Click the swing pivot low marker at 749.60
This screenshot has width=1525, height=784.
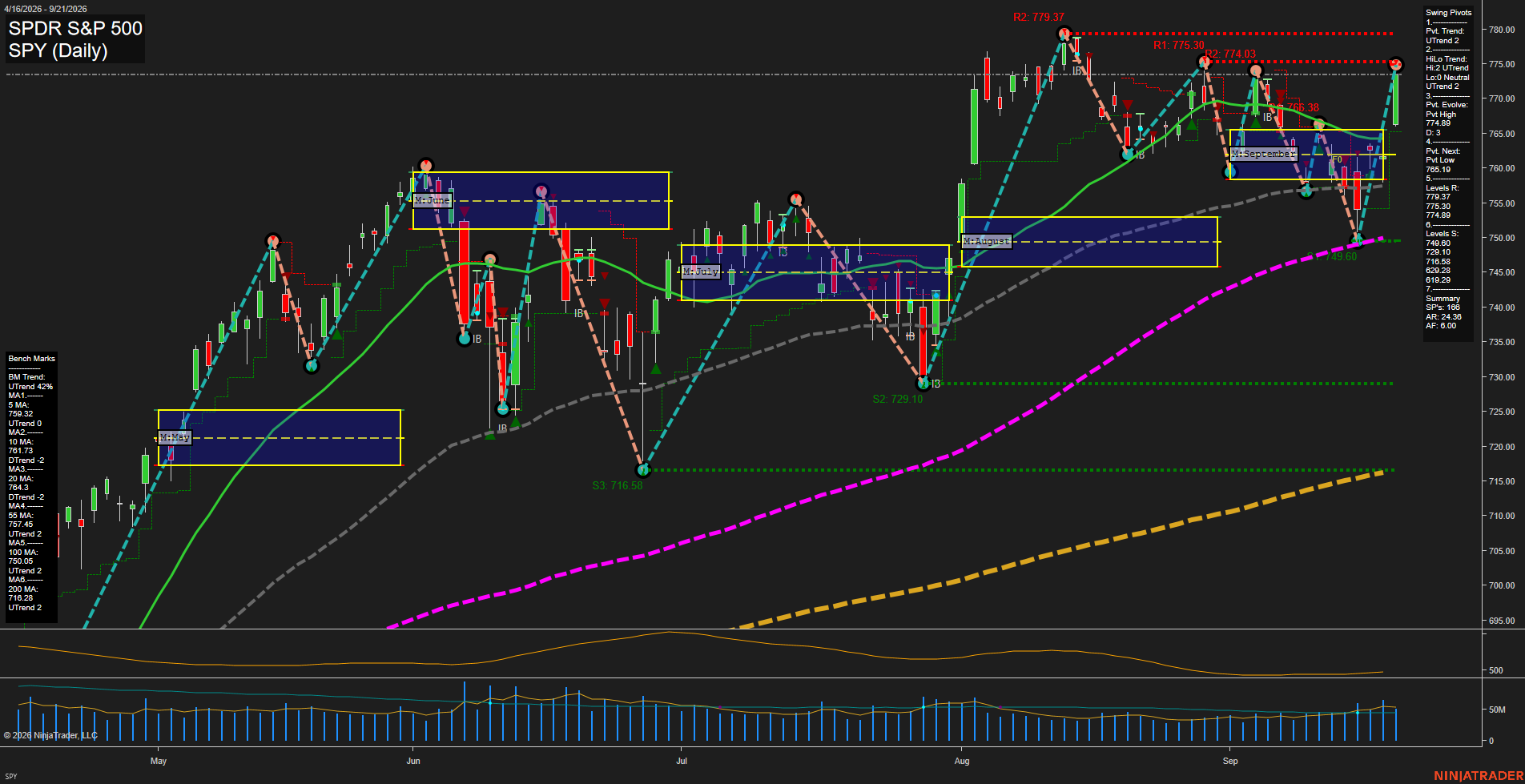(x=1357, y=240)
